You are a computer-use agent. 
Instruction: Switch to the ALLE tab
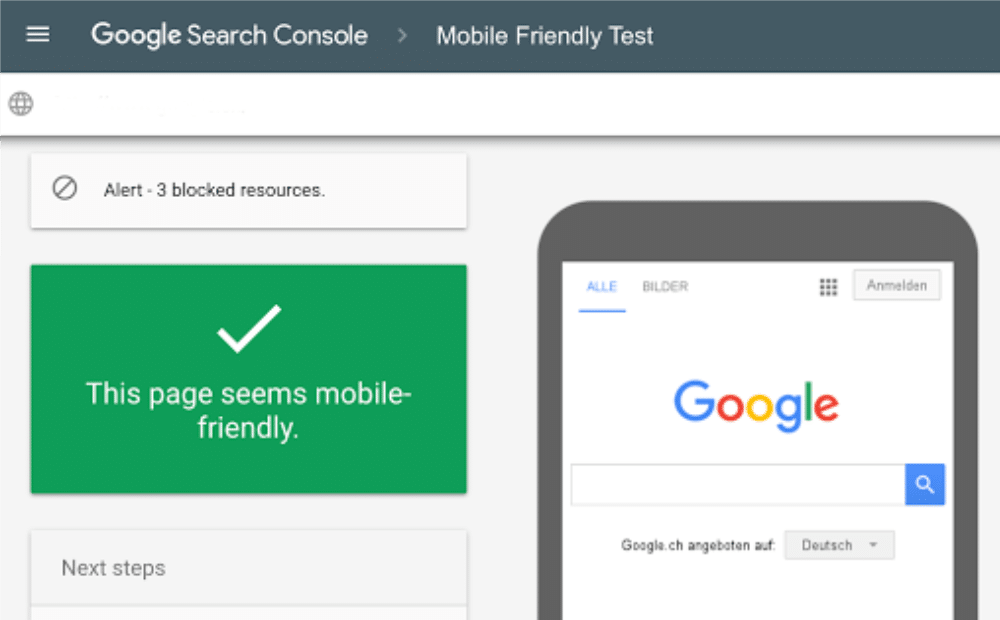[x=601, y=286]
